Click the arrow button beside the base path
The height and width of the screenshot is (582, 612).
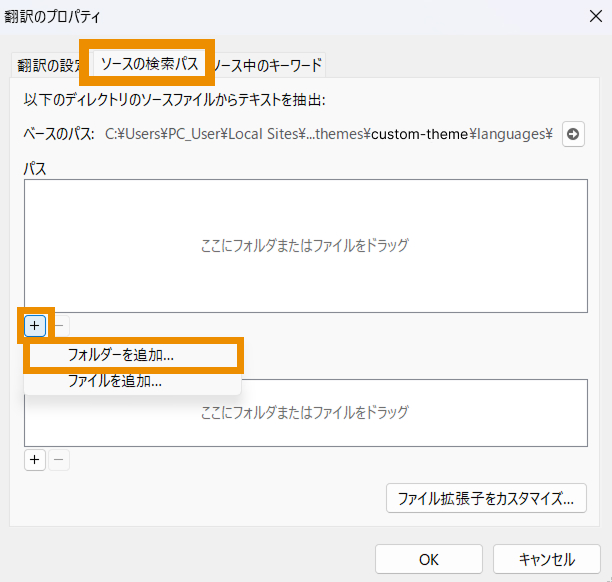point(573,134)
